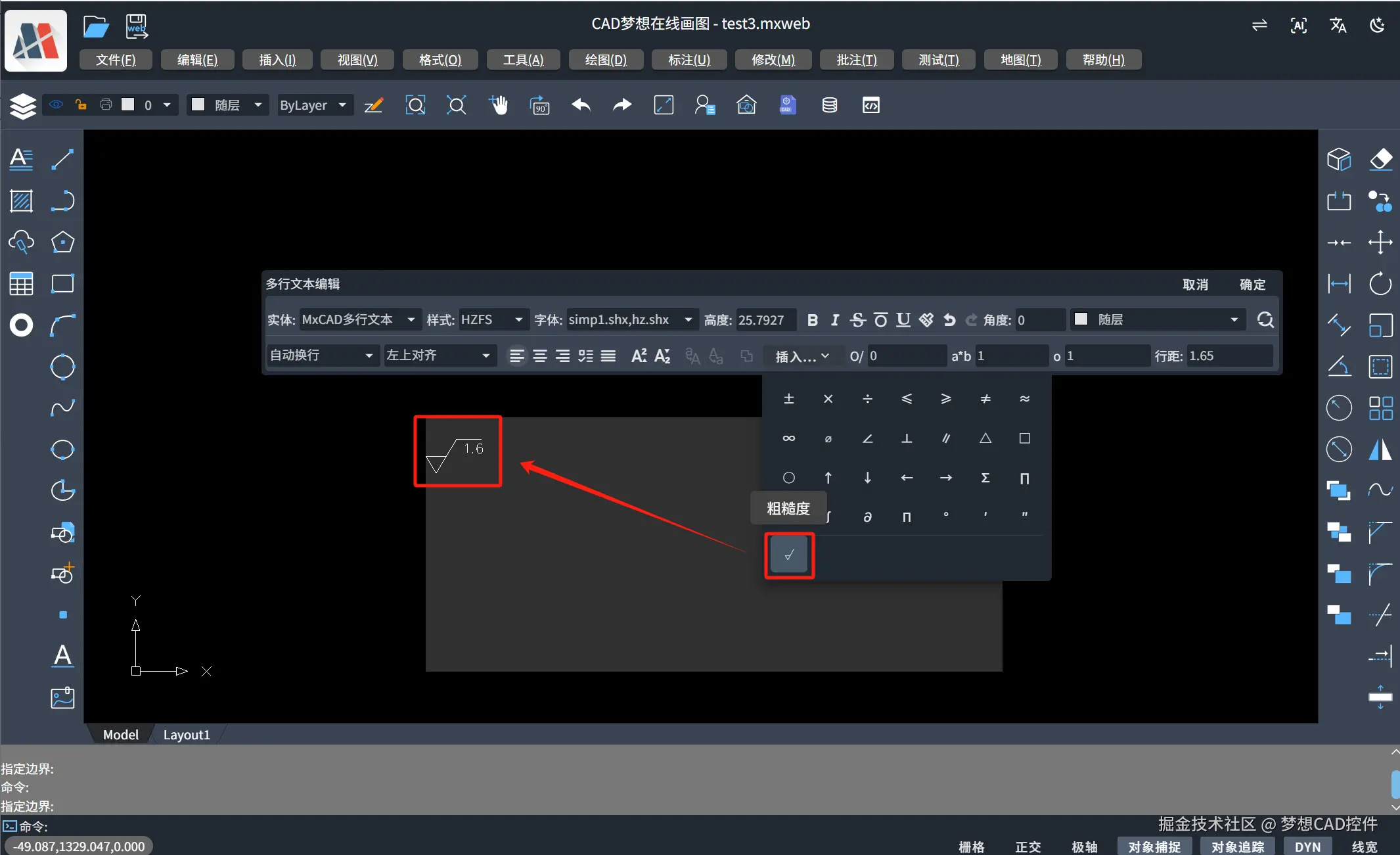1400x855 pixels.
Task: Open the ByLayer linetype dropdown
Action: coord(313,105)
